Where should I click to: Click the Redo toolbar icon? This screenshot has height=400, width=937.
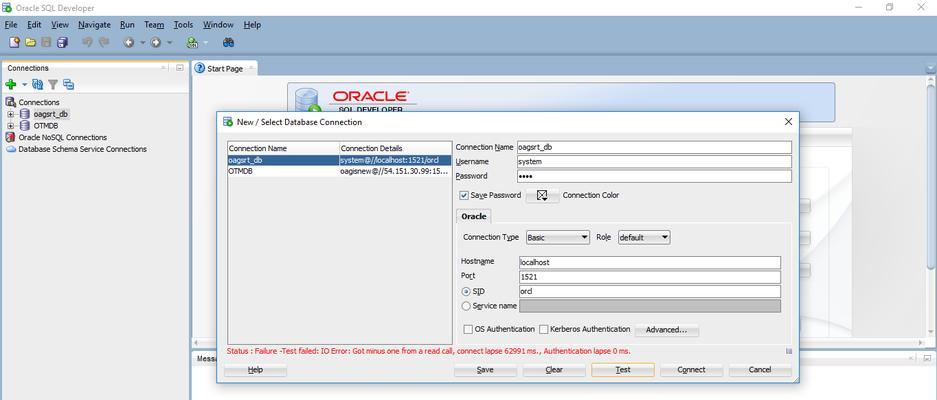click(x=104, y=42)
